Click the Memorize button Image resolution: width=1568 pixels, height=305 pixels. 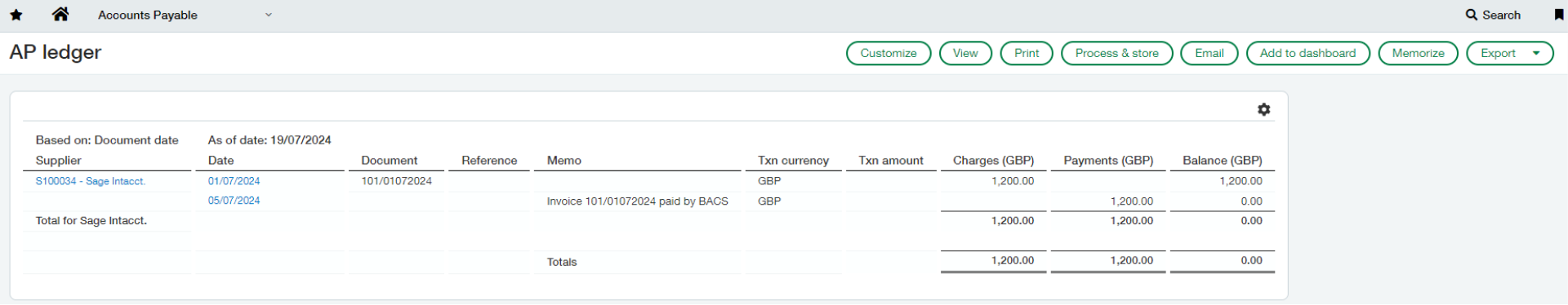click(x=1418, y=53)
